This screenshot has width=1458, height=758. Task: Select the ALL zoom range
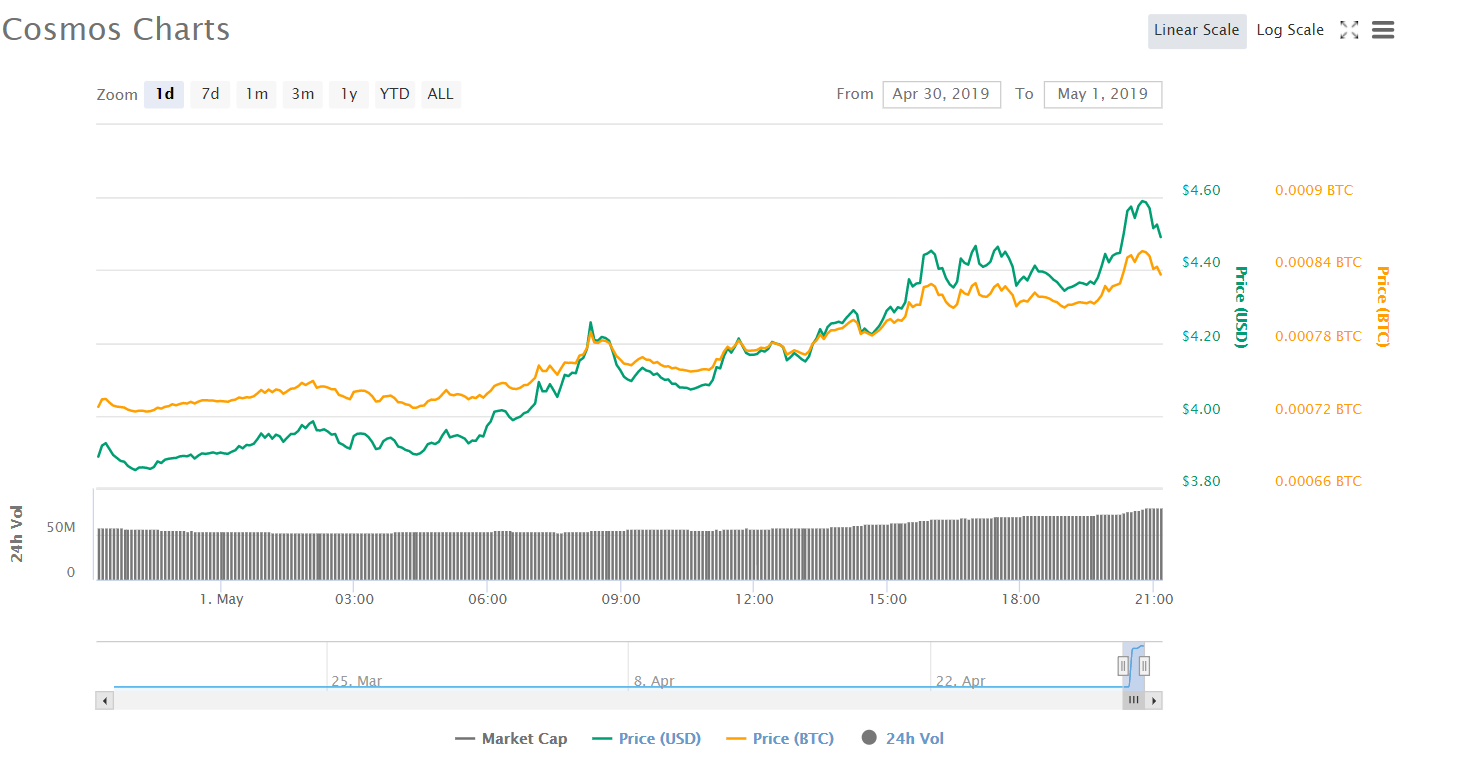click(441, 94)
